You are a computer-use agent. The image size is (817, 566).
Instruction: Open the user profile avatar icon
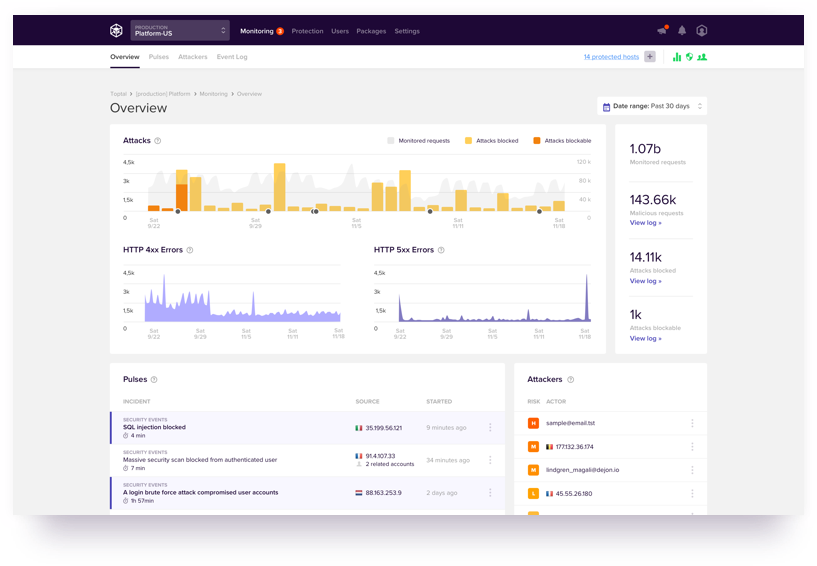pos(702,31)
